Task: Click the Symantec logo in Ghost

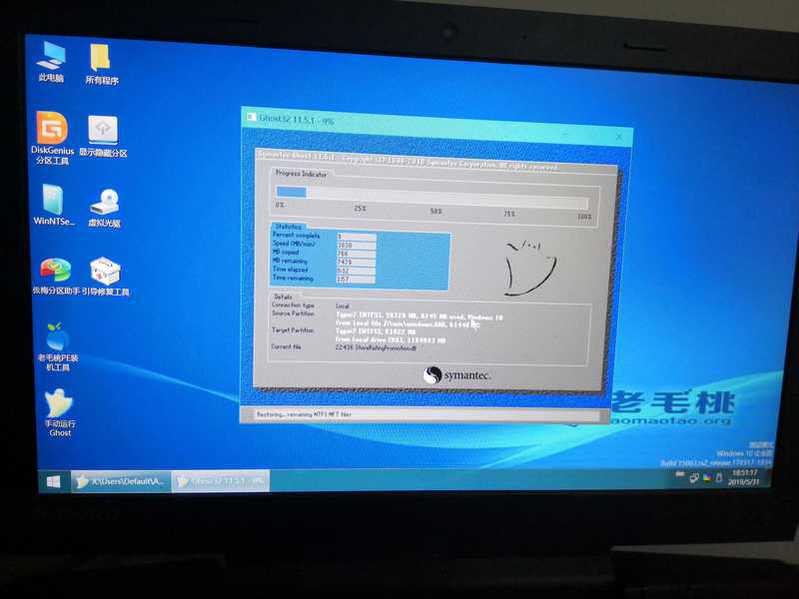Action: [x=457, y=376]
